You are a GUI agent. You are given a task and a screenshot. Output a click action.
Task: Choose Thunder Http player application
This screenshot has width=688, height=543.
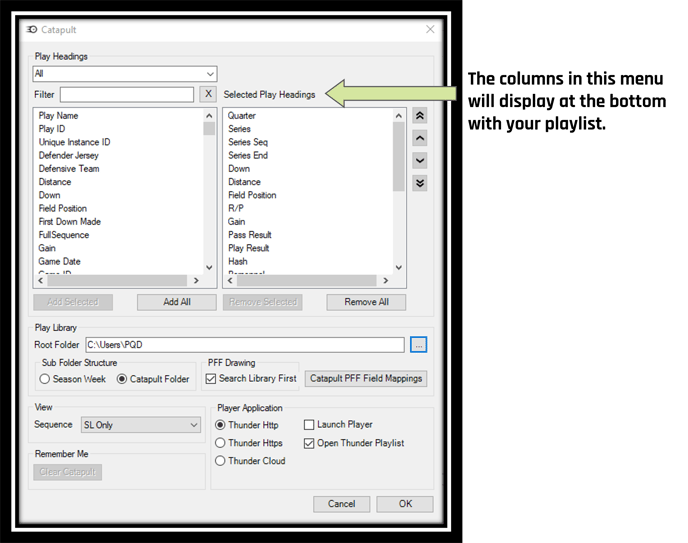247,425
